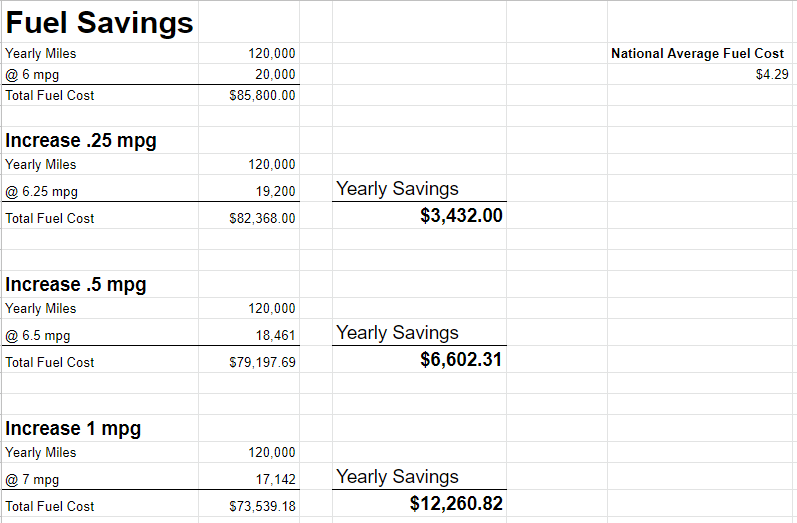Click the $6,602.31 yearly savings cell
The width and height of the screenshot is (797, 523).
461,359
